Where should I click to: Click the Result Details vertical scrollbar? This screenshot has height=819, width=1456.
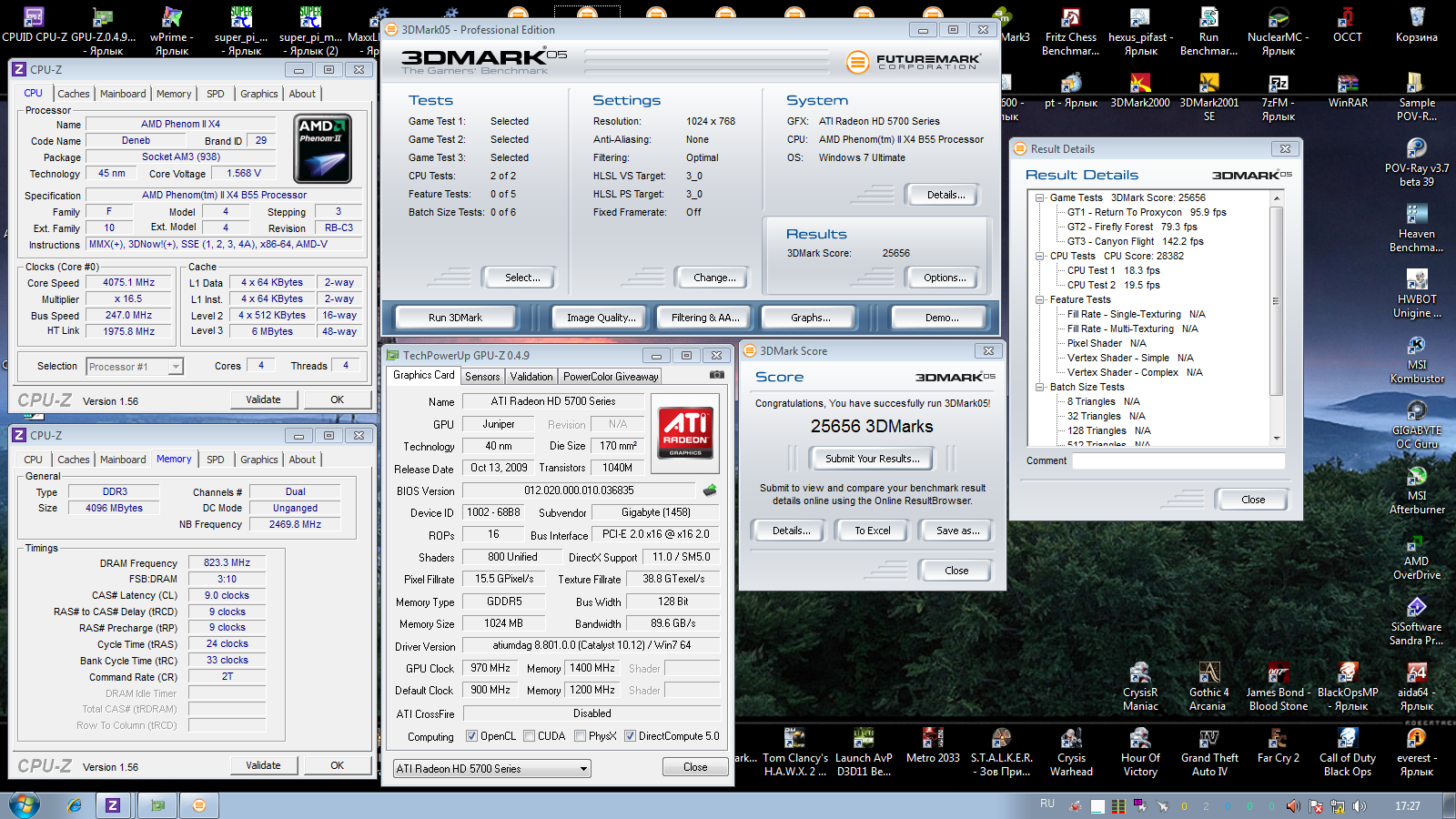pyautogui.click(x=1276, y=318)
